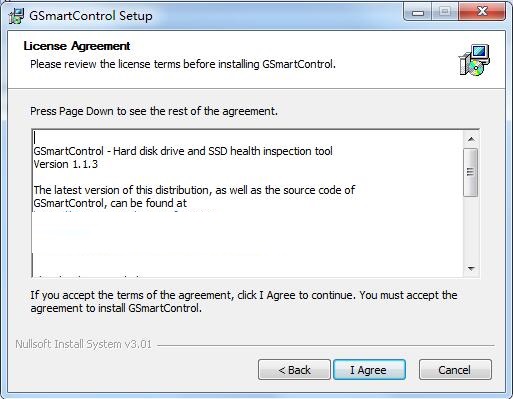513x399 pixels.
Task: Click the License Agreement heading
Action: point(77,46)
